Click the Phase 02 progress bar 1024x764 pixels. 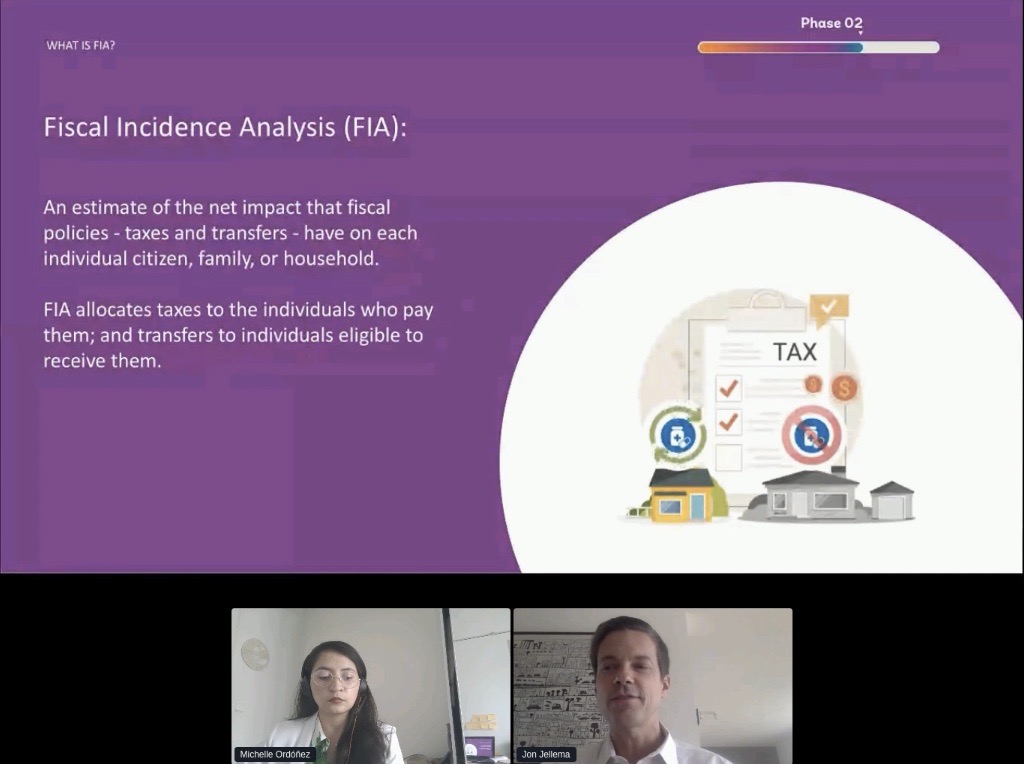818,47
